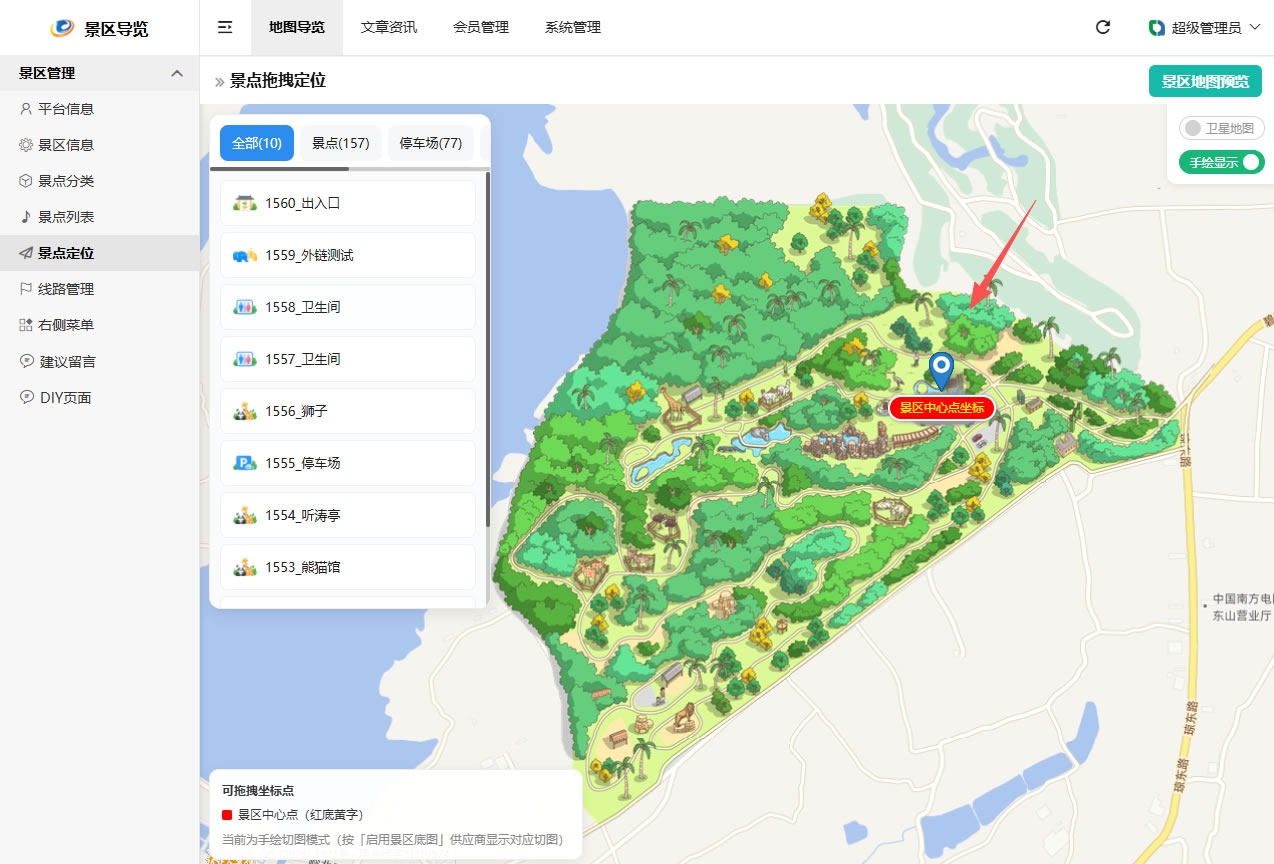Select the 1553_熊猫馆 list row text
The height and width of the screenshot is (864, 1274).
[303, 567]
